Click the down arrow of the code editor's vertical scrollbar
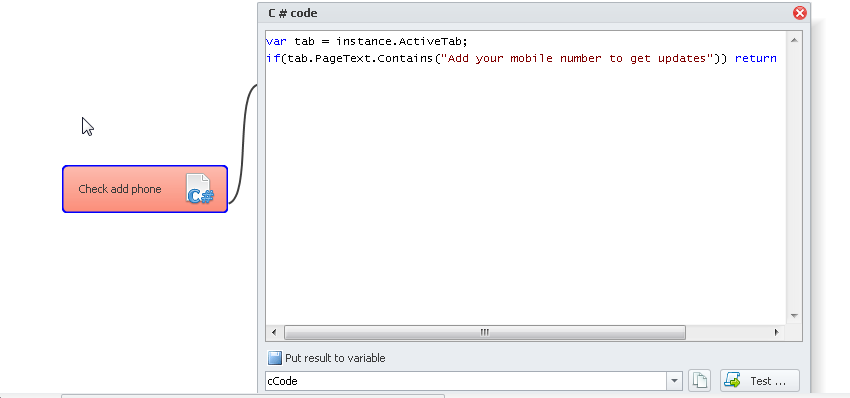Viewport: 850px width, 398px height. coord(794,316)
